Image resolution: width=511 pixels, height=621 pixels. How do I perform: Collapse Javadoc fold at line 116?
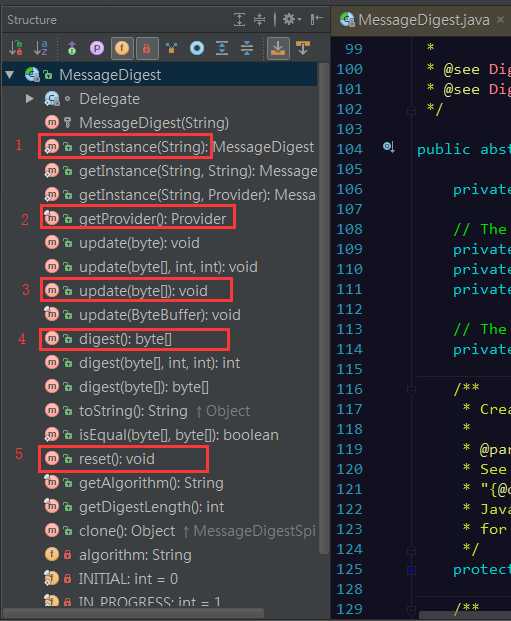[411, 389]
